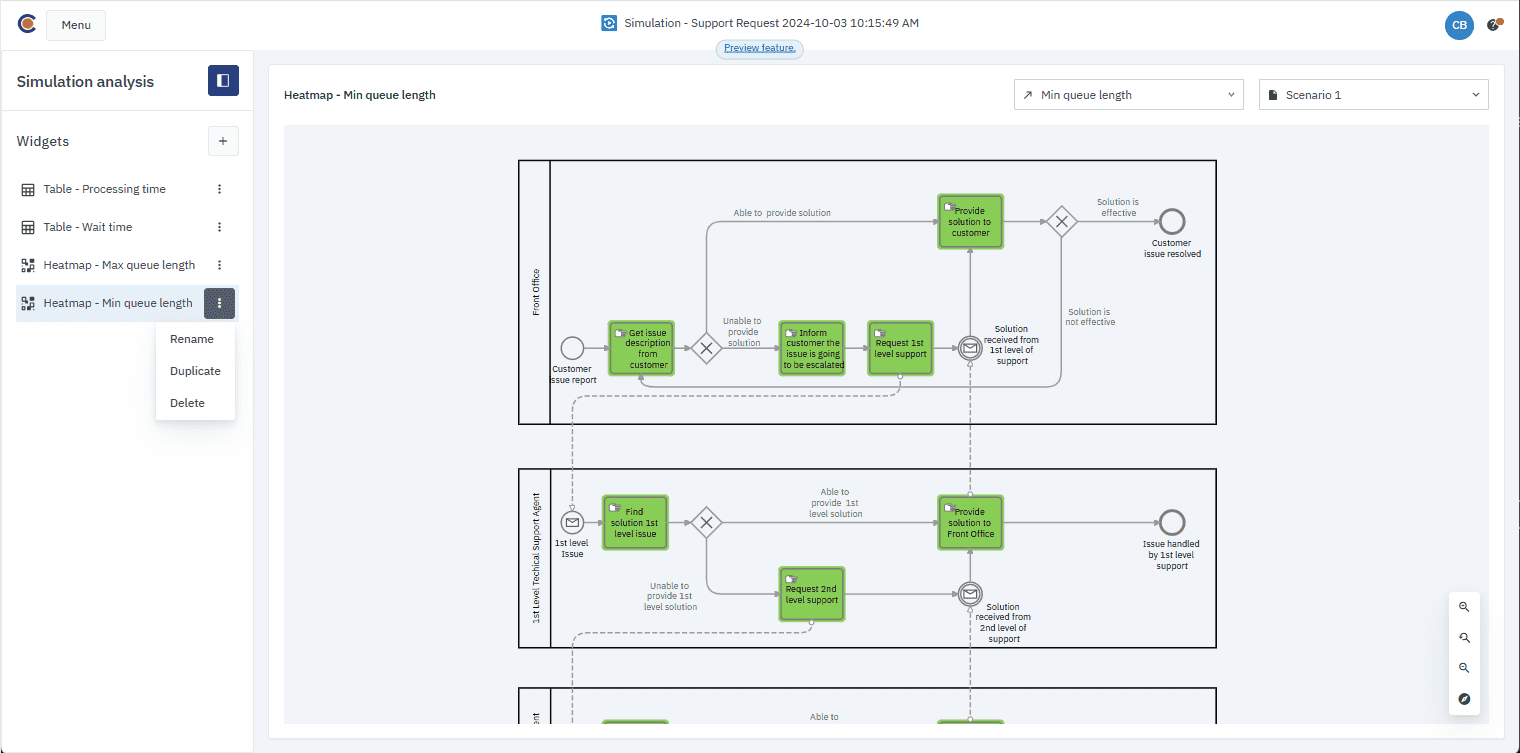Image resolution: width=1520 pixels, height=753 pixels.
Task: Click the Customer issue resolved end event
Action: pyautogui.click(x=1172, y=221)
